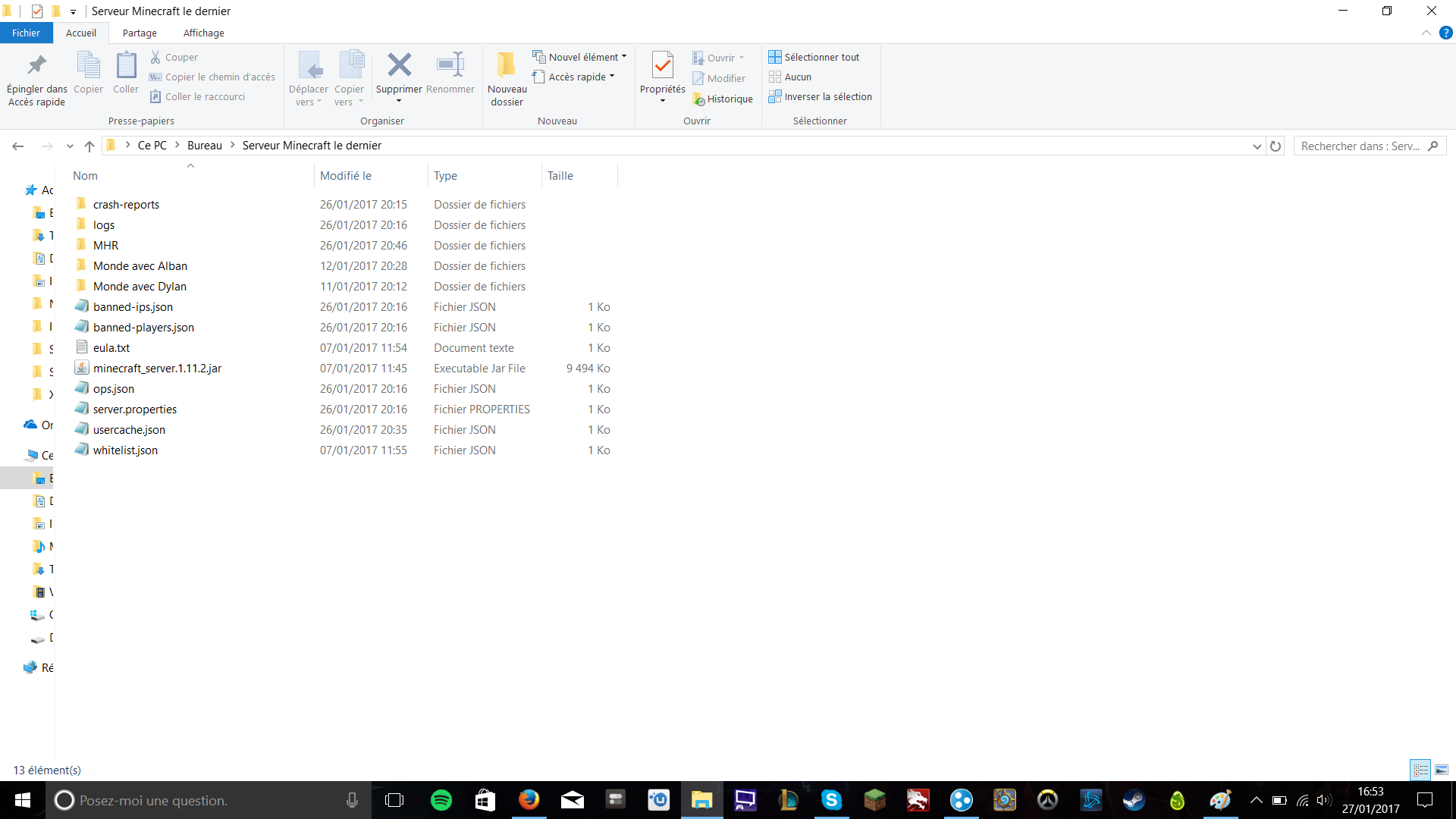This screenshot has height=819, width=1456.
Task: Sort by the Type column header
Action: point(446,175)
